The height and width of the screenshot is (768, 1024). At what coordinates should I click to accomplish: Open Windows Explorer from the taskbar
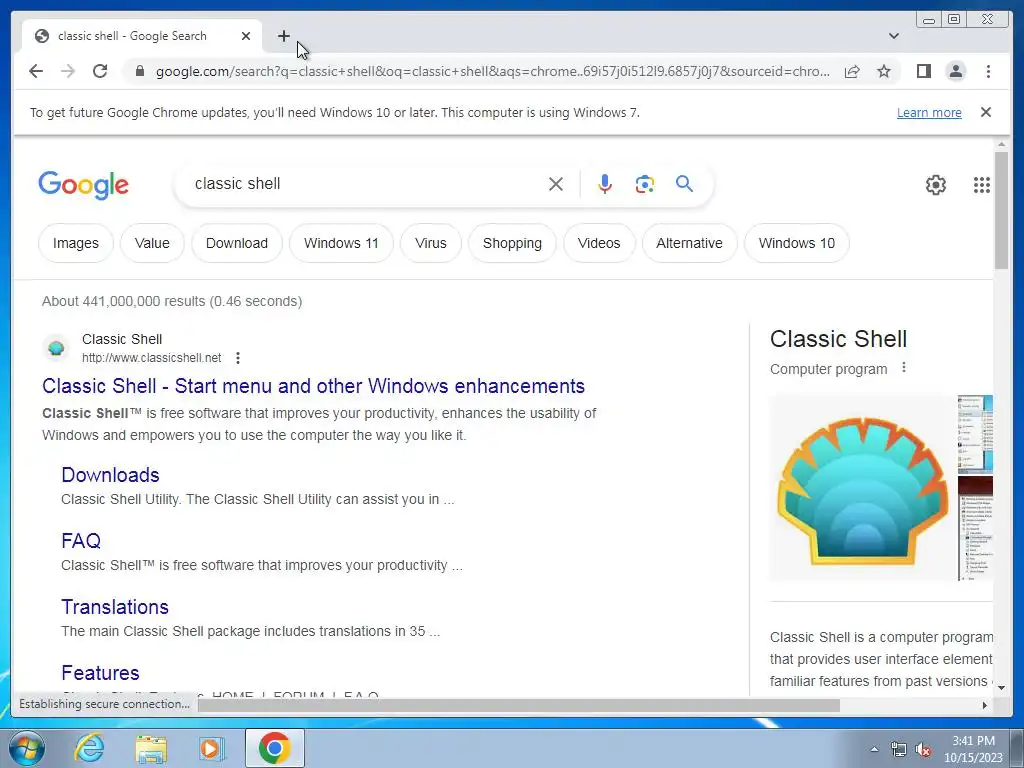click(151, 749)
